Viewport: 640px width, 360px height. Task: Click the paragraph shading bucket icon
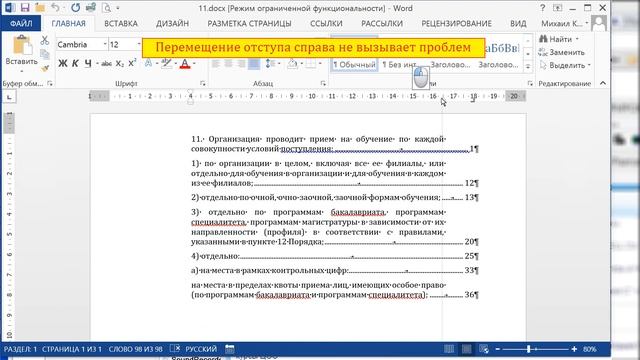click(x=292, y=63)
